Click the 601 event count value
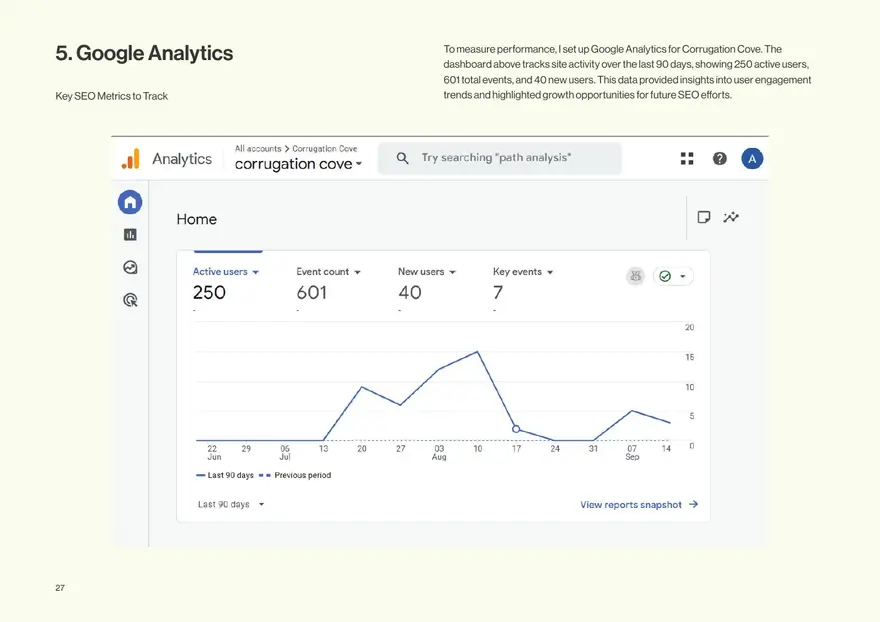Image resolution: width=880 pixels, height=622 pixels. click(311, 292)
